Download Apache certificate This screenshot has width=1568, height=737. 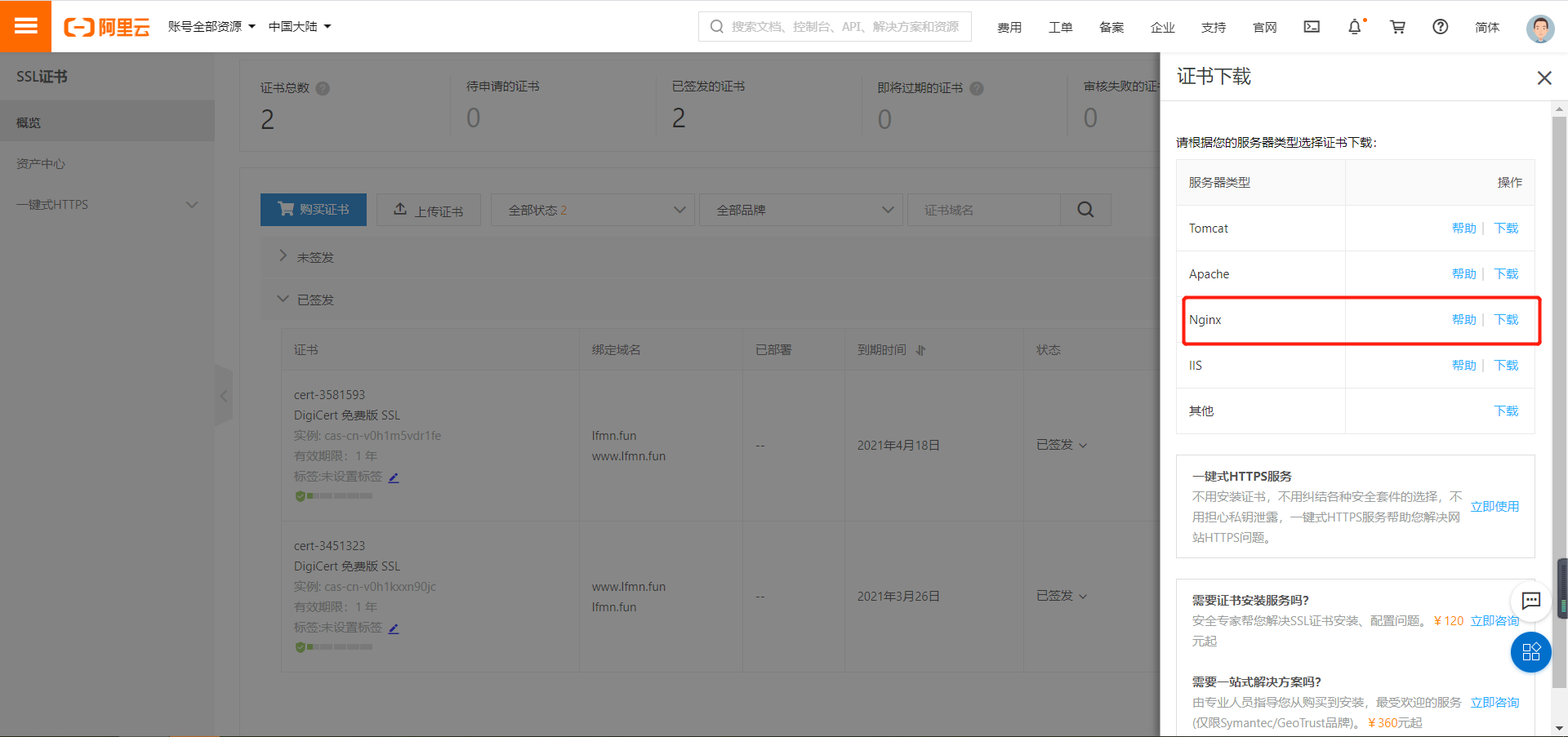pos(1506,274)
